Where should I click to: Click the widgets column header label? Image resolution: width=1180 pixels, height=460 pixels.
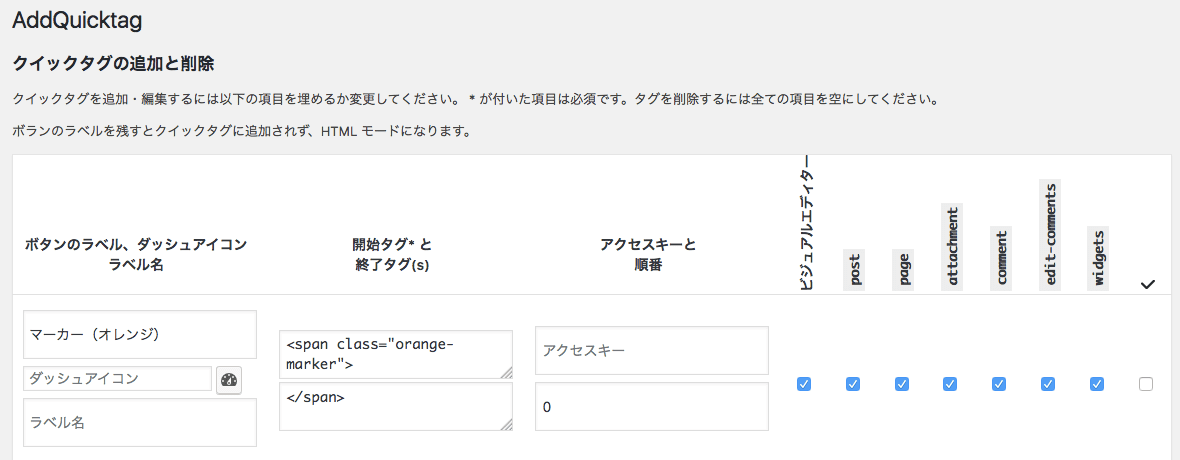[x=1099, y=258]
